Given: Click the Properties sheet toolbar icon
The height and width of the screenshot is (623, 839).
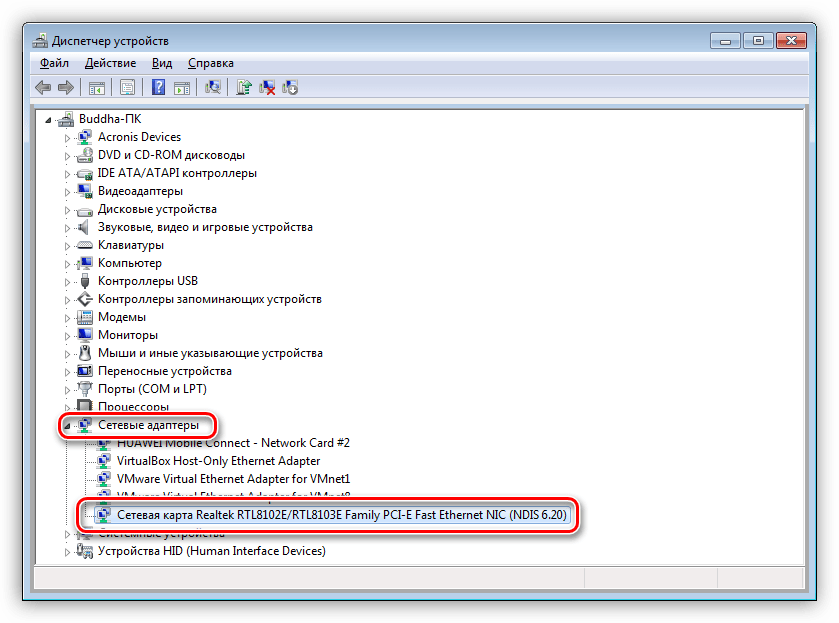Looking at the screenshot, I should point(127,88).
